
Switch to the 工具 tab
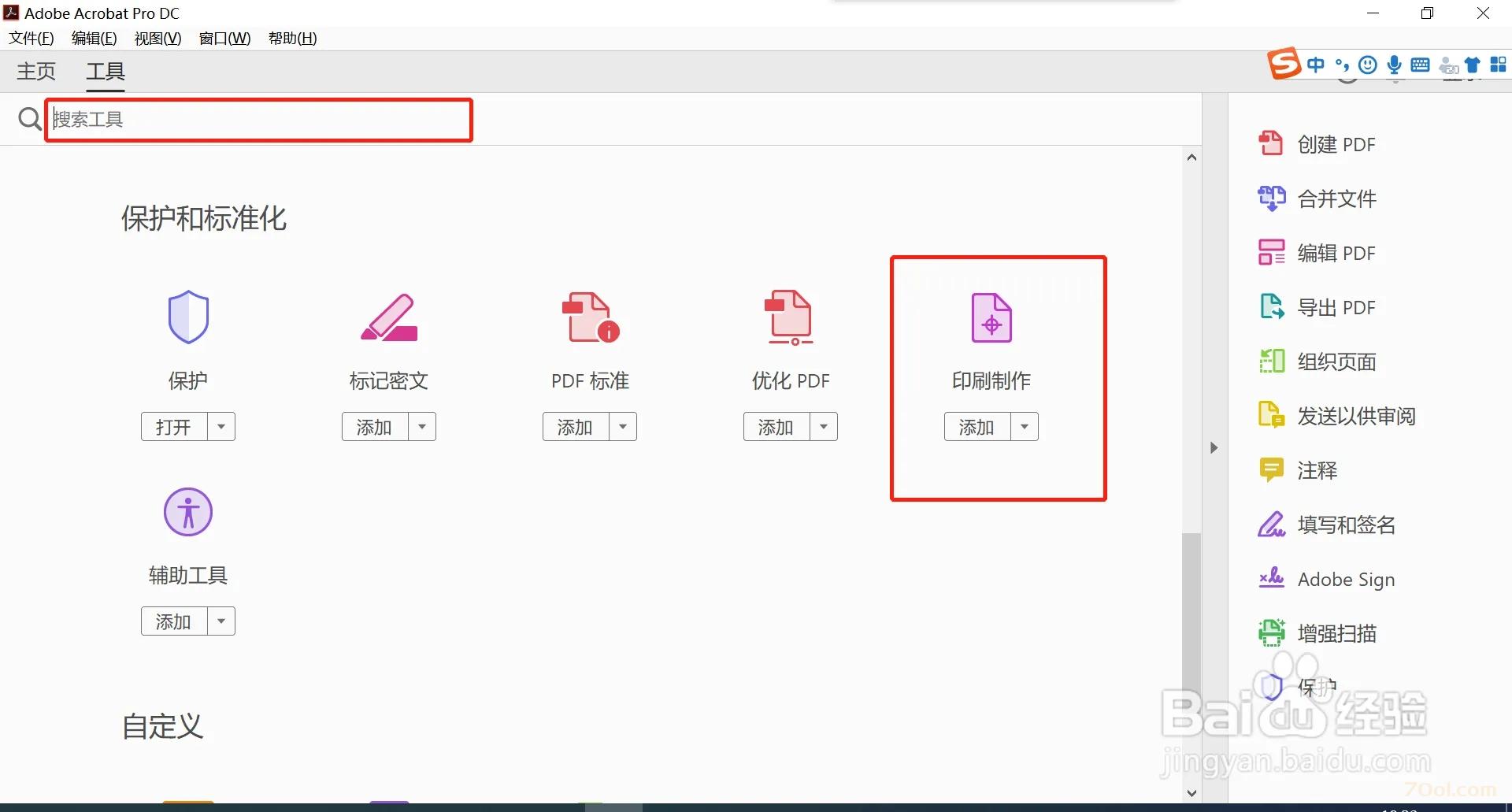106,71
